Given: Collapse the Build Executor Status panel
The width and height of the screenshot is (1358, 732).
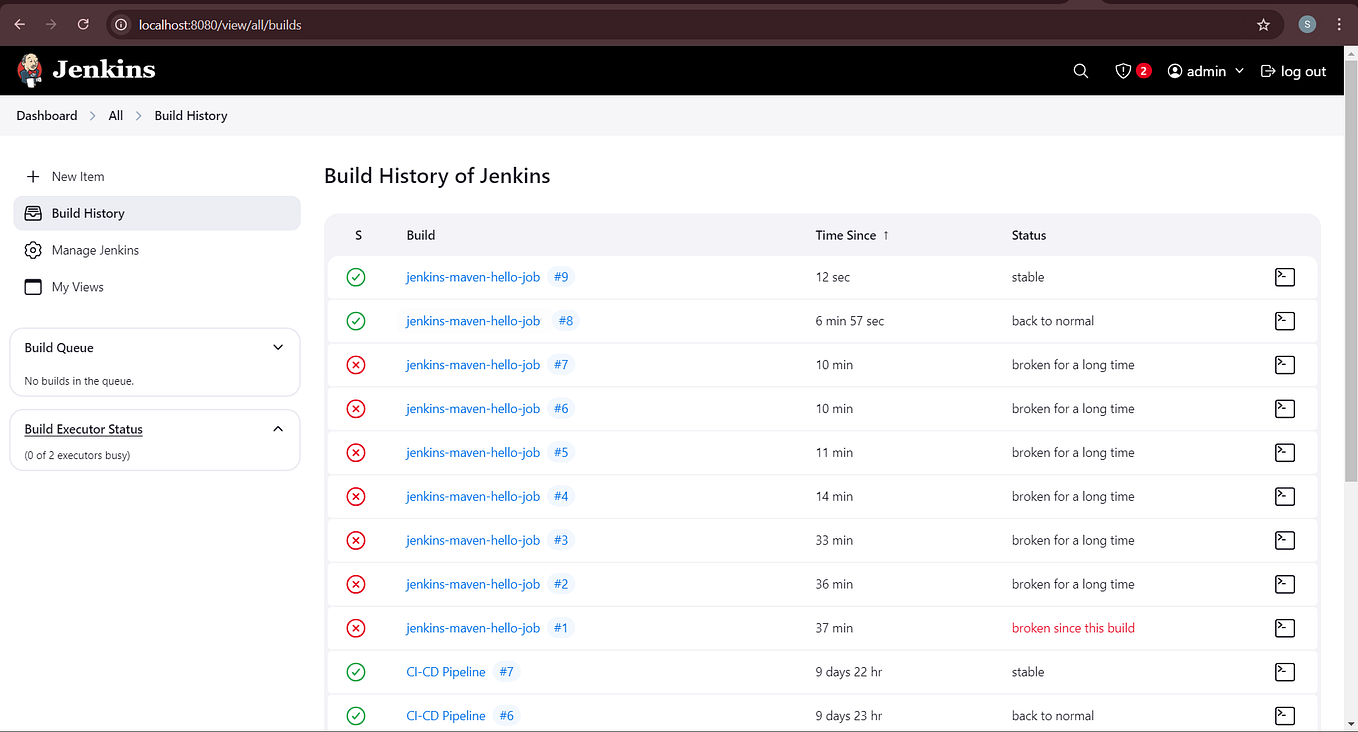Looking at the screenshot, I should [278, 428].
